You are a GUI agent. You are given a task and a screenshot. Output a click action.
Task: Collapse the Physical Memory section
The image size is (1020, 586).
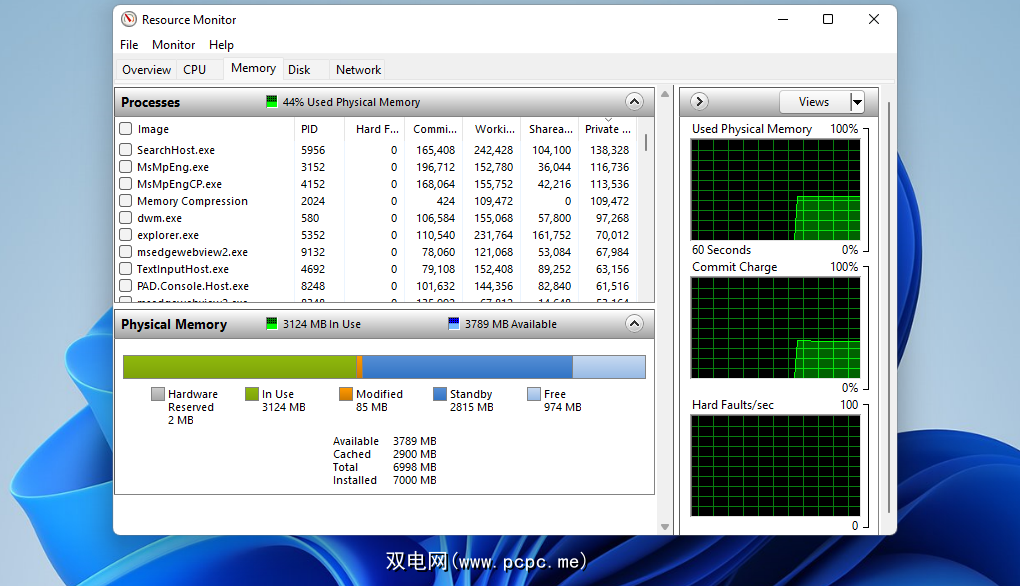(x=634, y=323)
